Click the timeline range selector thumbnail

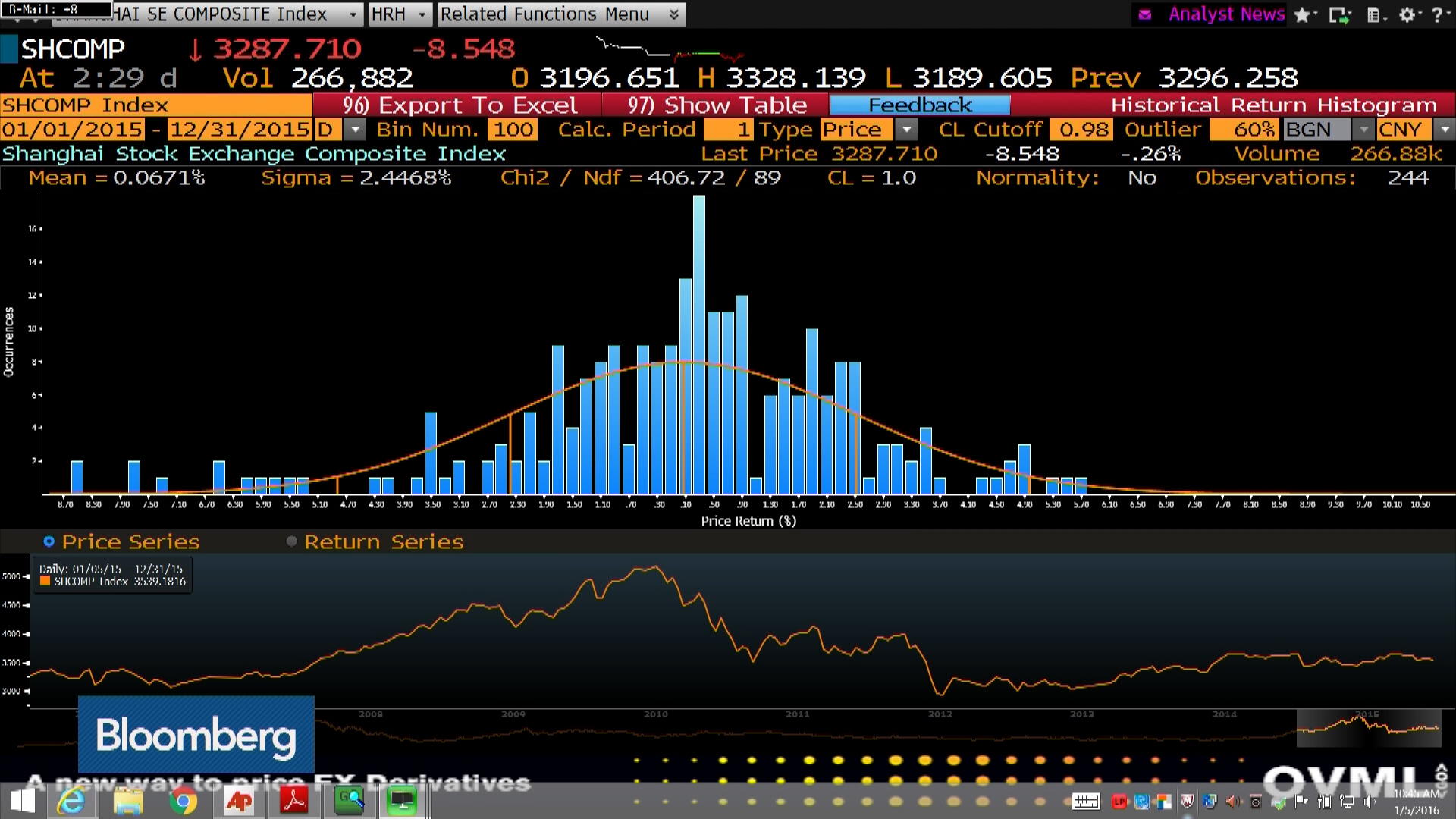1369,728
